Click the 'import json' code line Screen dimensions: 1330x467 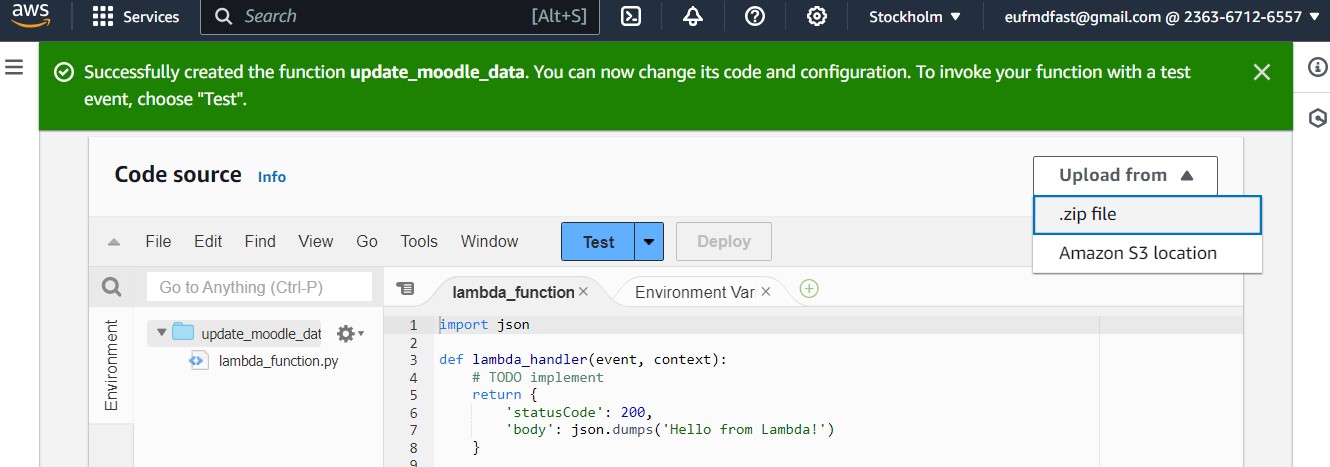(484, 324)
